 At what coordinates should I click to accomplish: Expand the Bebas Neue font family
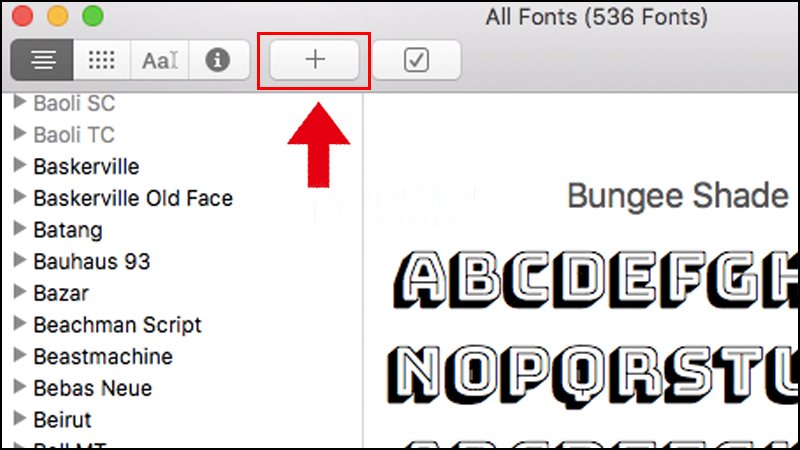point(19,388)
